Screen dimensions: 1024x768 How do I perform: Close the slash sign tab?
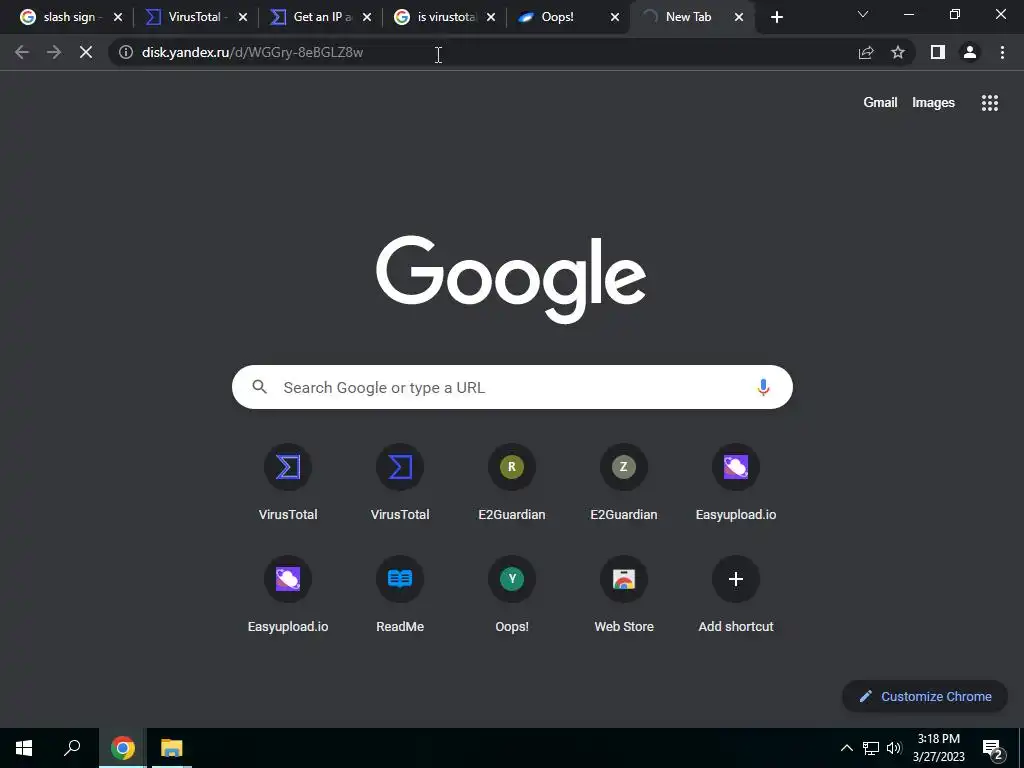(118, 17)
